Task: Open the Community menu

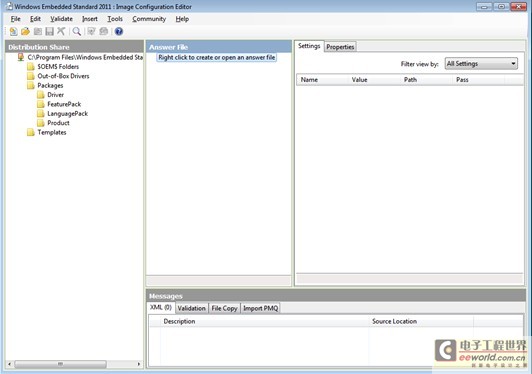Action: click(x=149, y=19)
